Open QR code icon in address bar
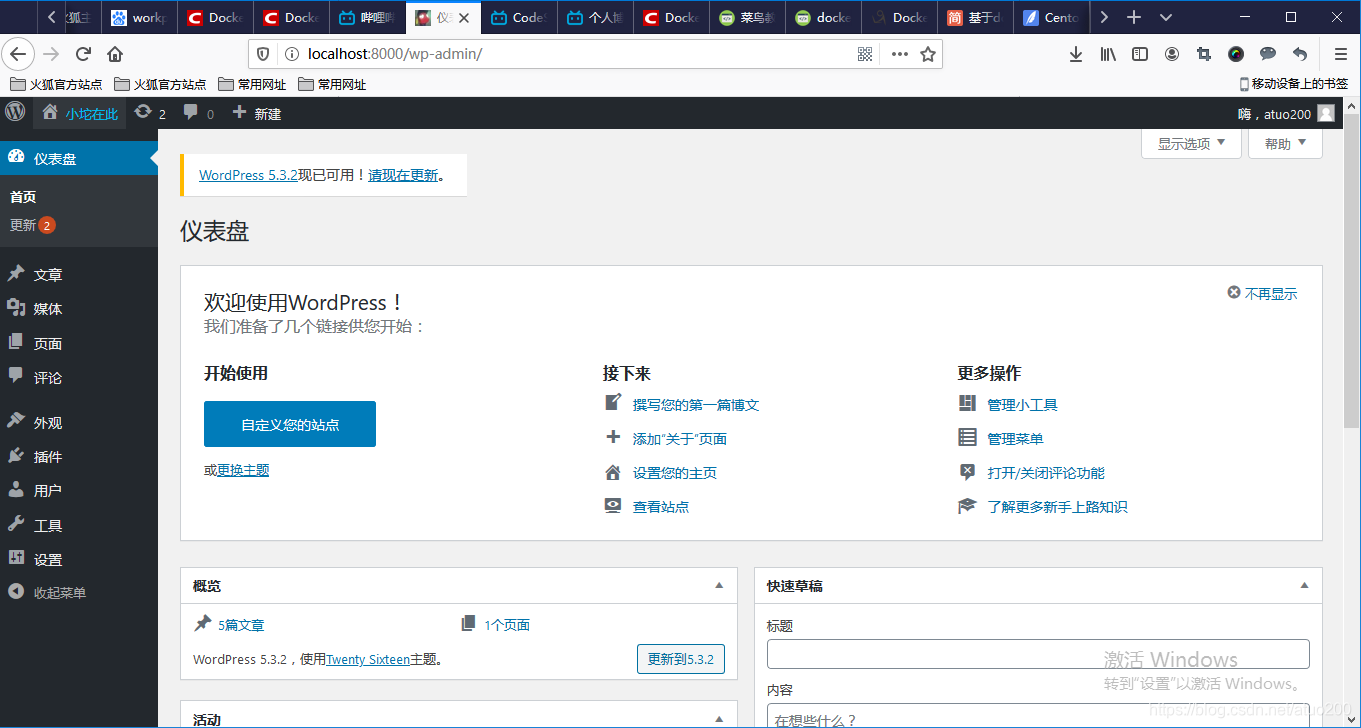 click(x=866, y=54)
